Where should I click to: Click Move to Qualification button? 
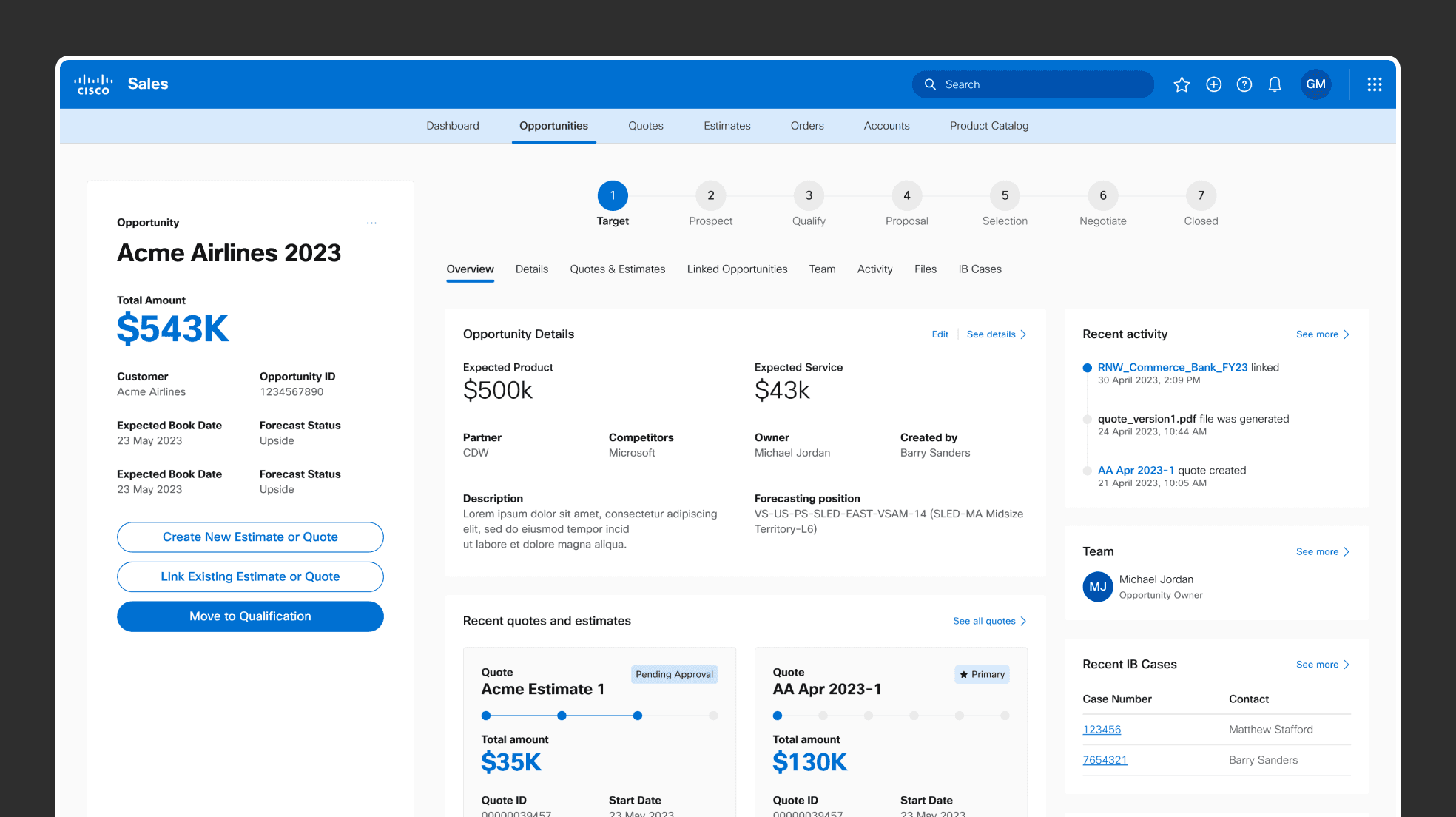[x=250, y=616]
